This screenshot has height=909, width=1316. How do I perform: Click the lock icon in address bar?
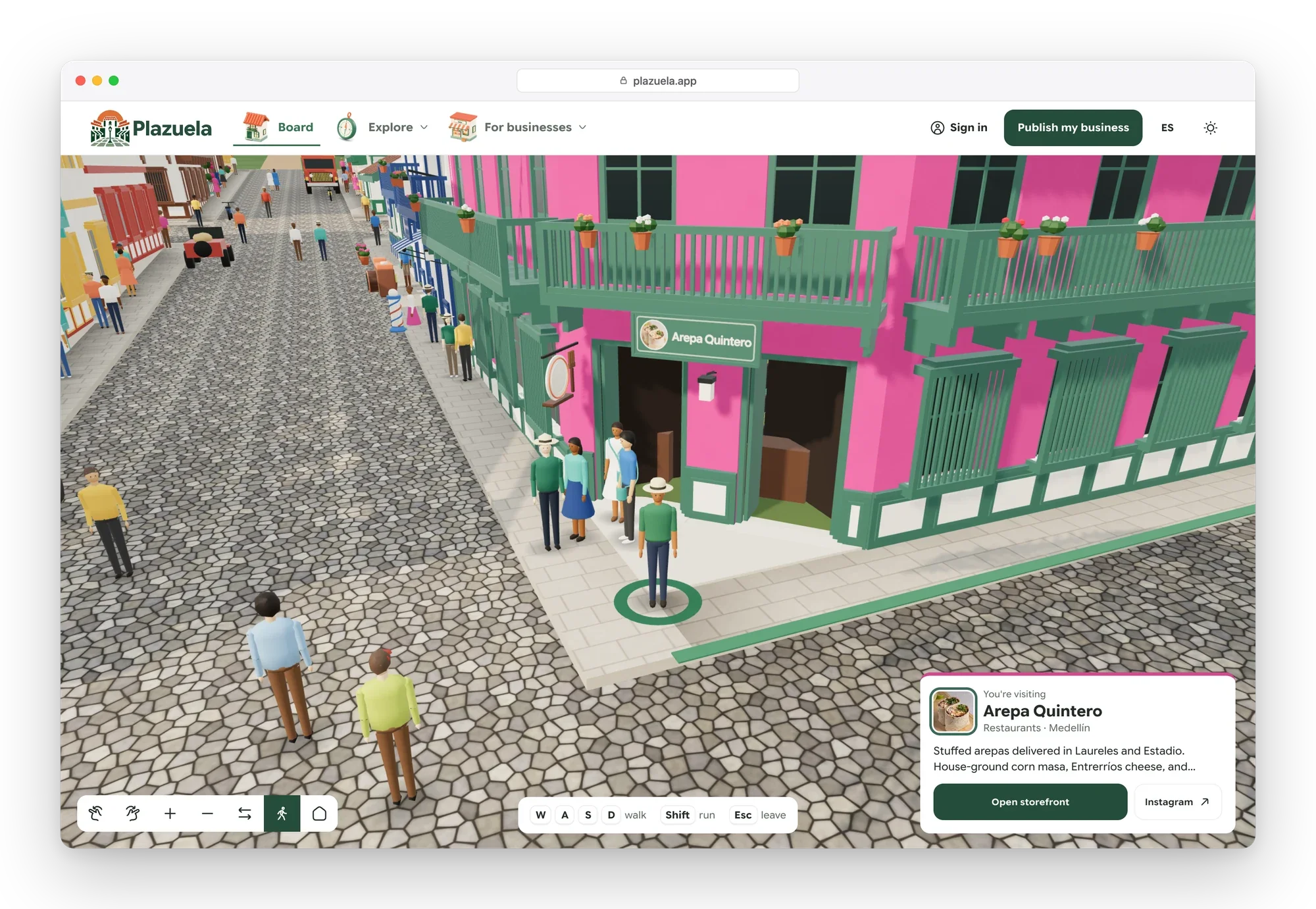point(623,80)
